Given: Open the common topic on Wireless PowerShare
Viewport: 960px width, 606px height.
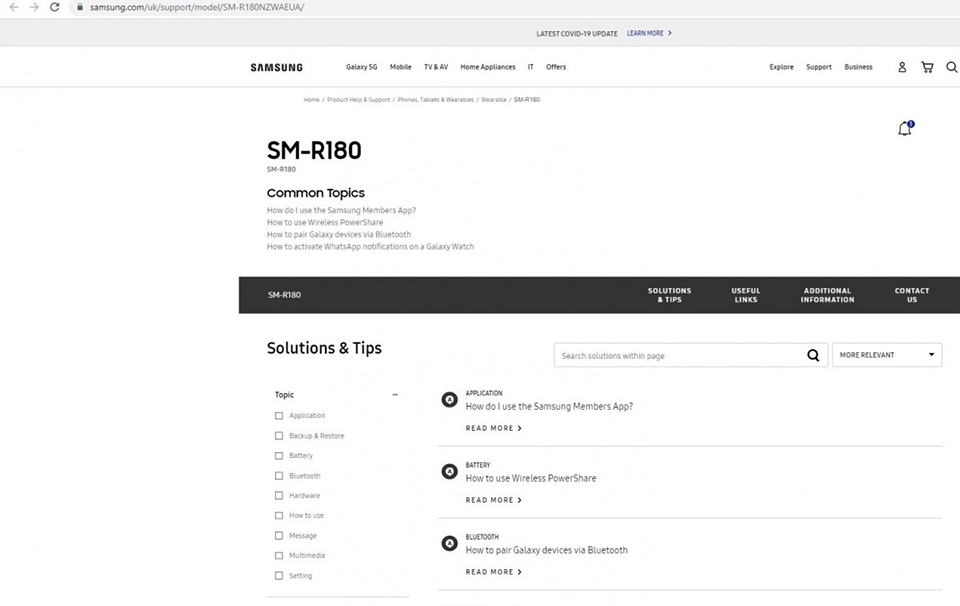Looking at the screenshot, I should 324,222.
